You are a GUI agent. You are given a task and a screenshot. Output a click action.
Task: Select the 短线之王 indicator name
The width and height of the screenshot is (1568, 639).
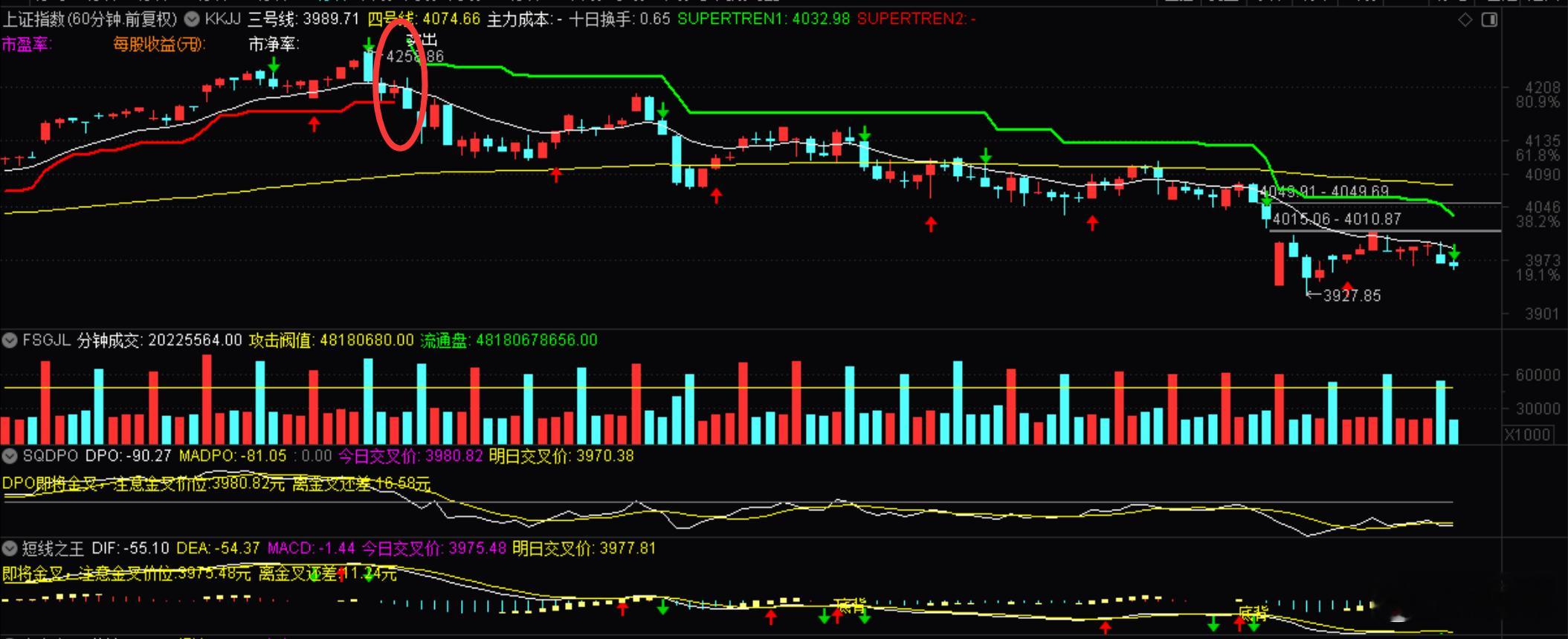(54, 548)
